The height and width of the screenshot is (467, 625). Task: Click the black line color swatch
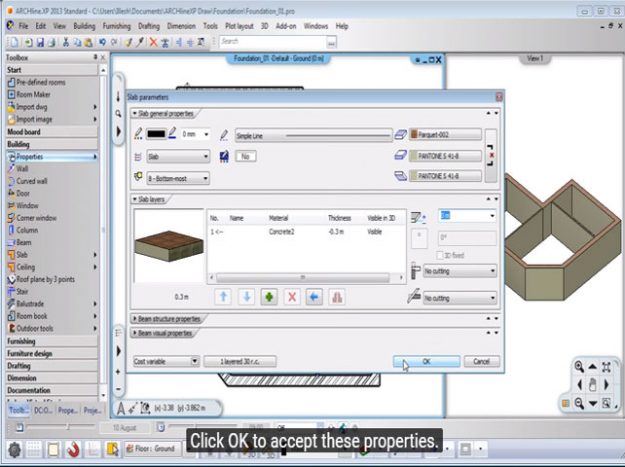coord(157,133)
